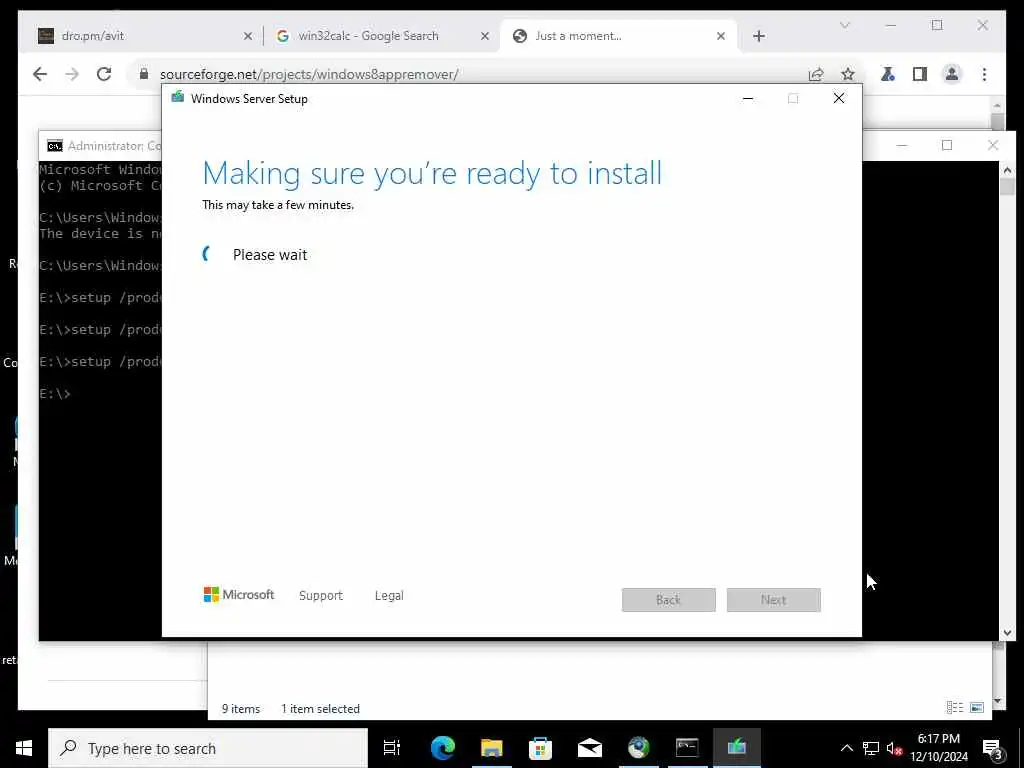Click the Next button in Setup
Viewport: 1024px width, 768px height.
774,600
